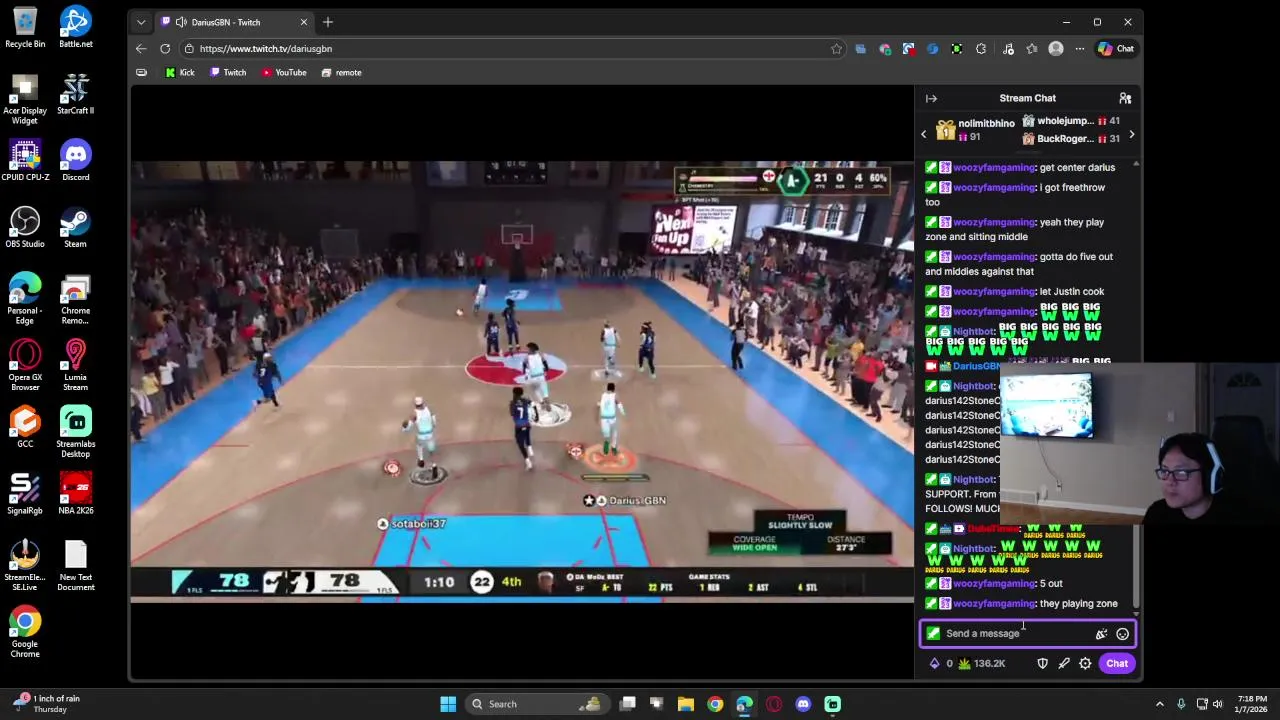Open the SignalRgb desktop icon

pyautogui.click(x=25, y=494)
